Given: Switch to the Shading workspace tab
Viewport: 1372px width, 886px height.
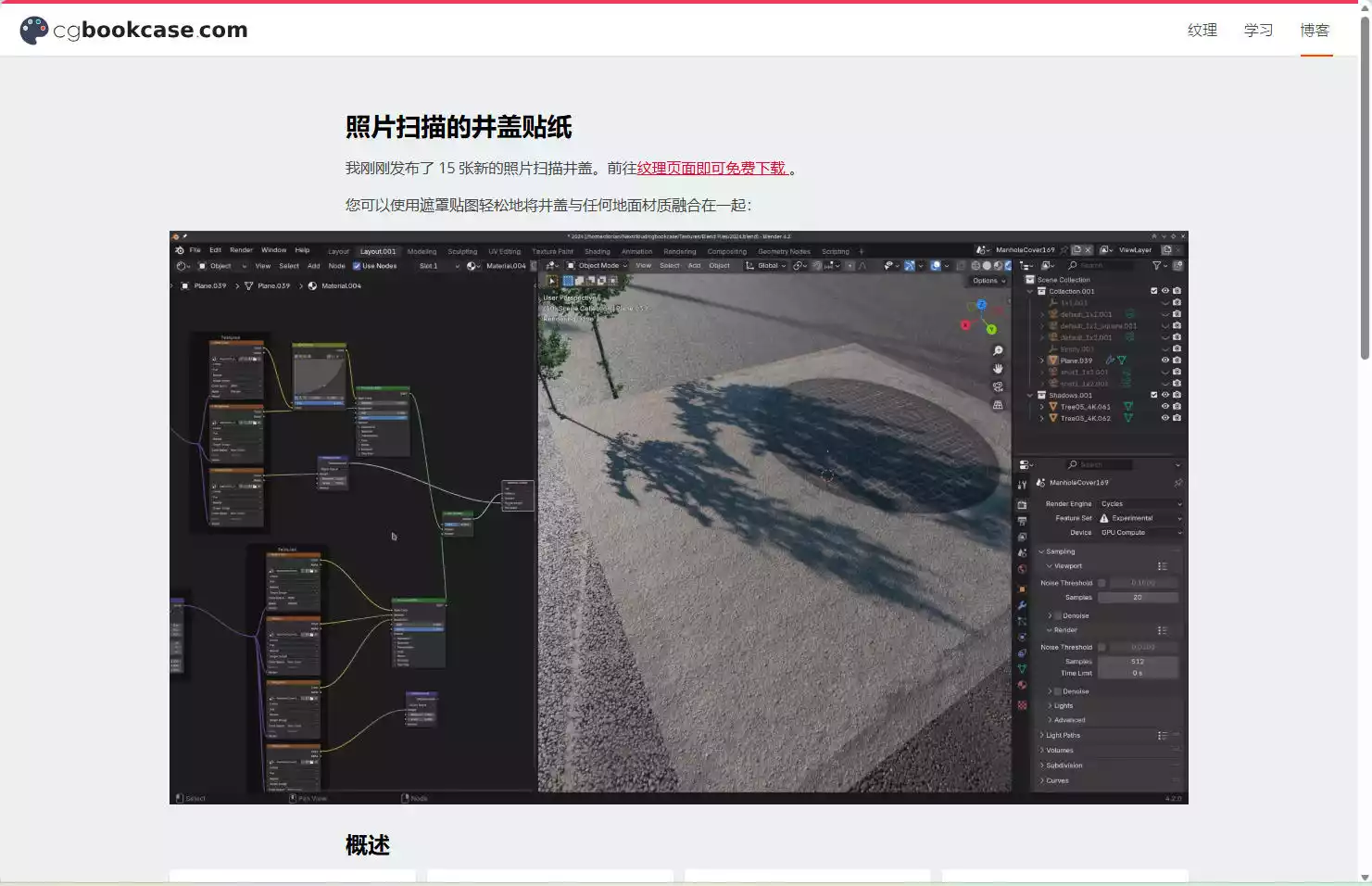Looking at the screenshot, I should tap(597, 251).
